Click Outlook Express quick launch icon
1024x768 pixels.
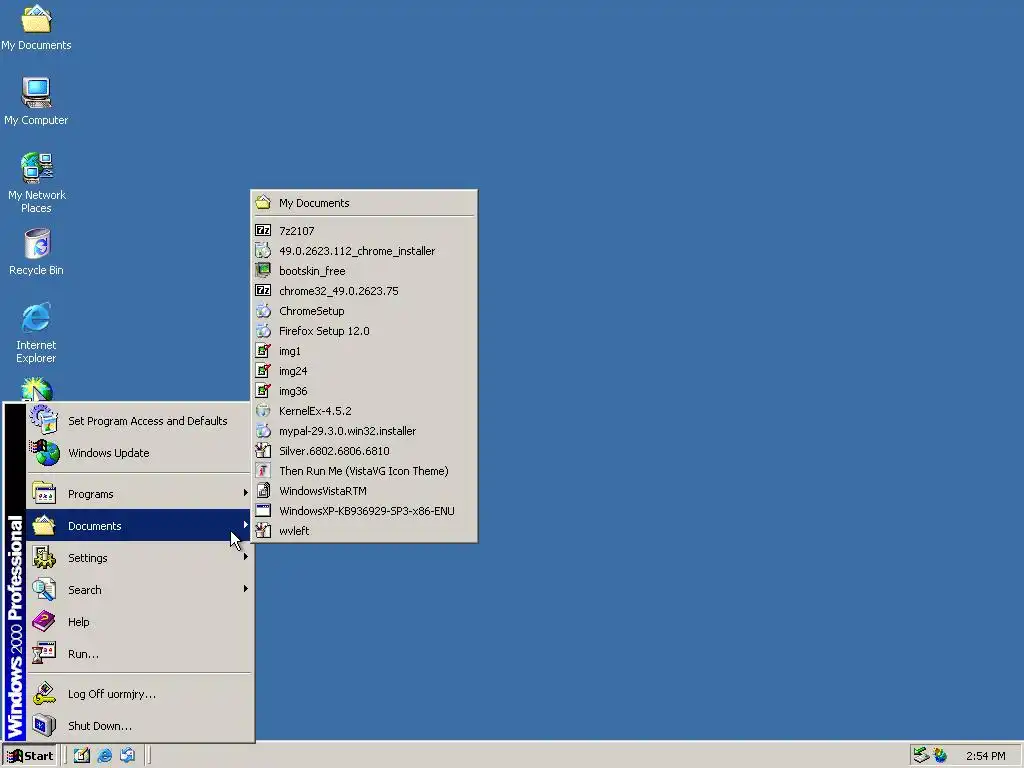point(127,756)
